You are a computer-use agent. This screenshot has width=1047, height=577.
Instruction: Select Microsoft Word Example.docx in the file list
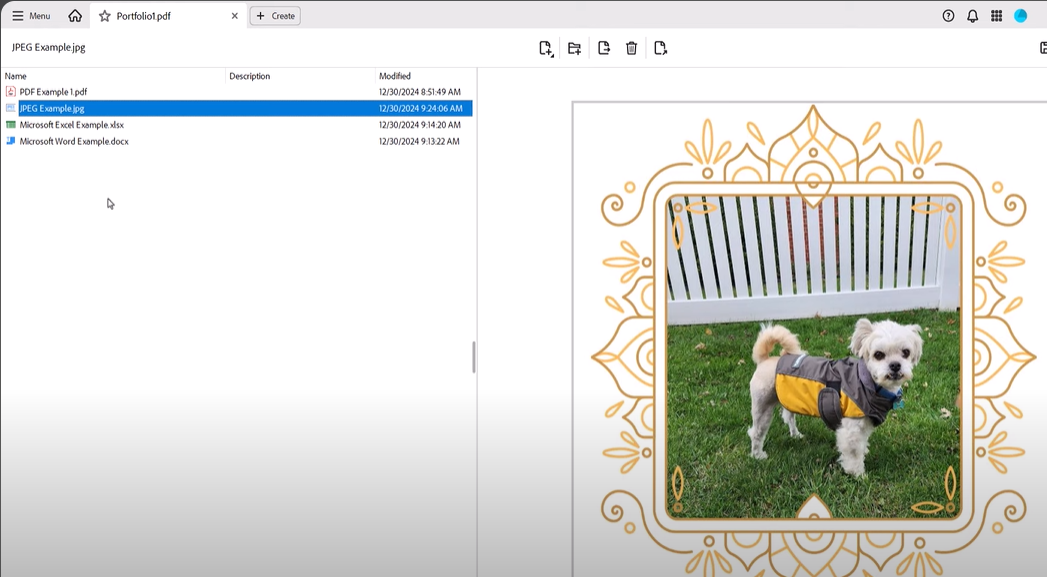tap(70, 141)
